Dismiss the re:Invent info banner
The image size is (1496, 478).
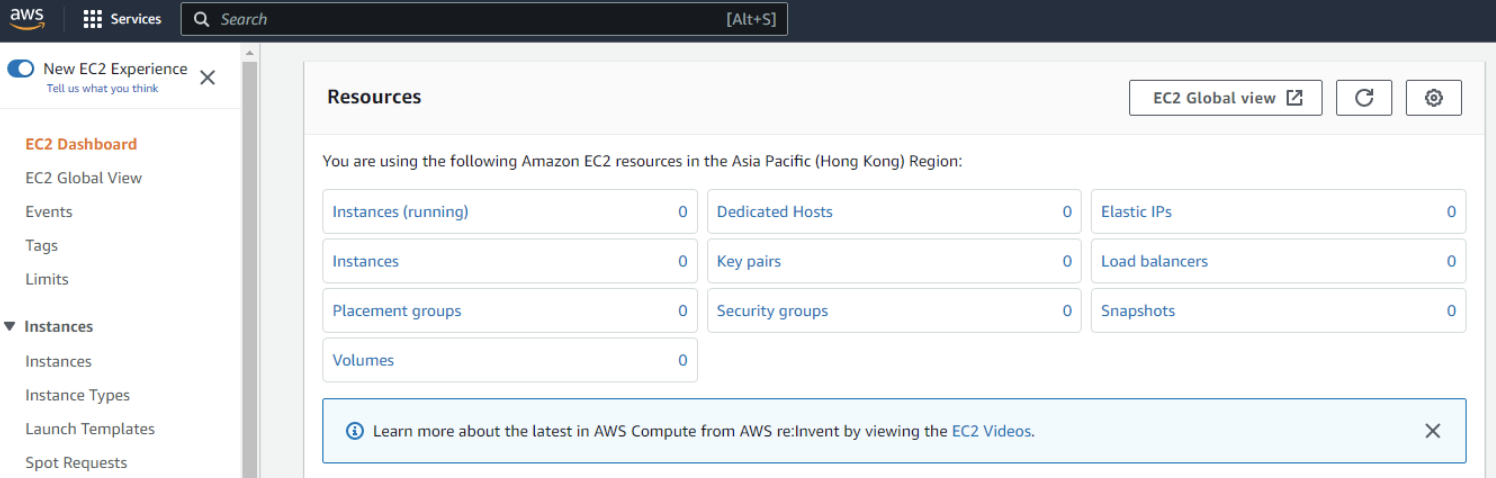point(1432,431)
